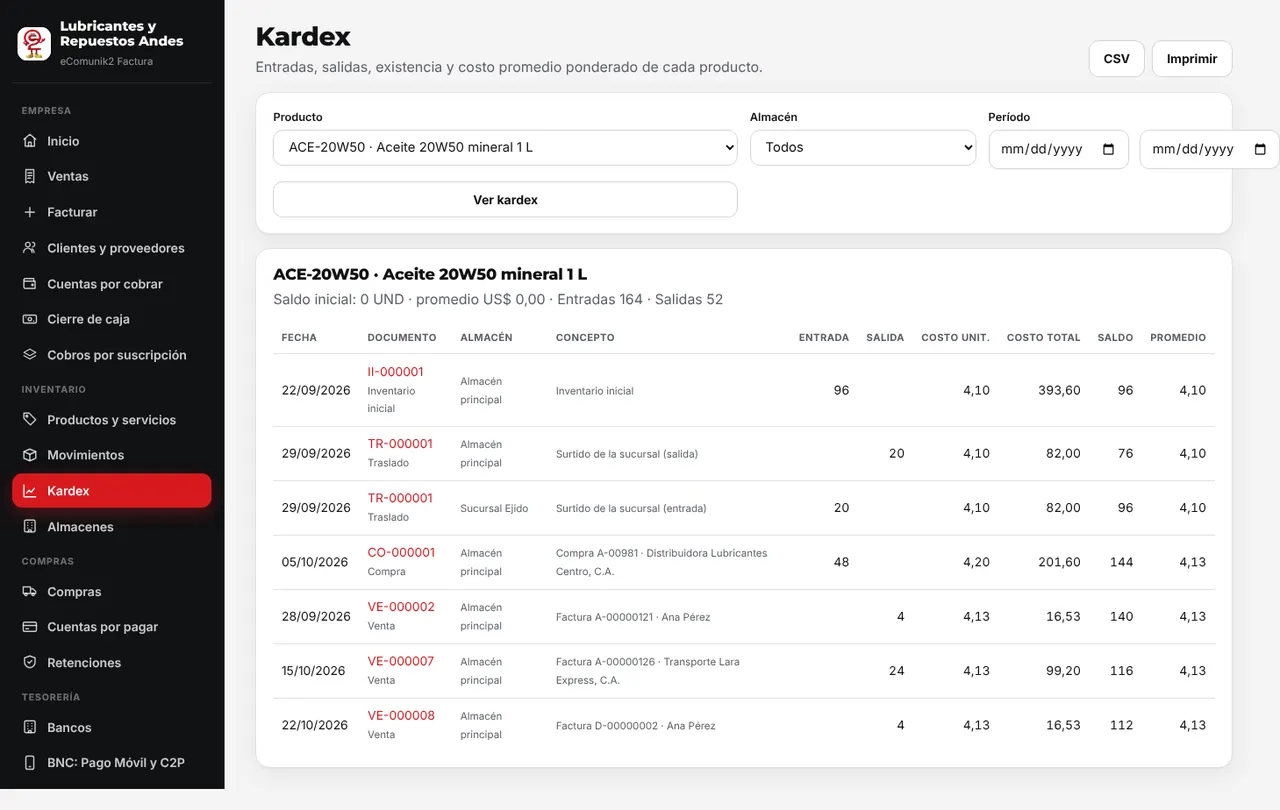Click 'Factura A-00000121 · Ana Pérez' concept

click(633, 617)
